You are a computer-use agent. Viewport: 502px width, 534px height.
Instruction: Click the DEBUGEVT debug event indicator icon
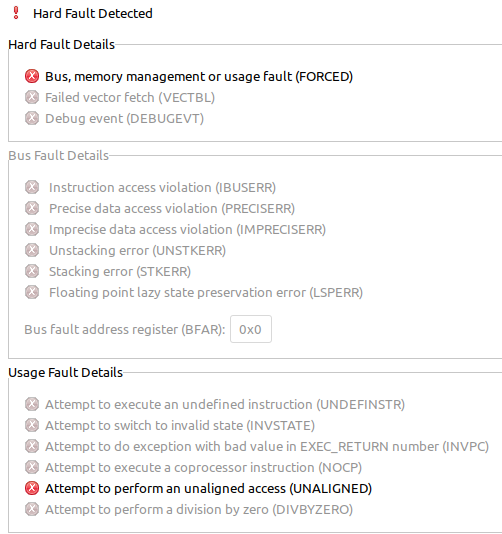pyautogui.click(x=32, y=119)
